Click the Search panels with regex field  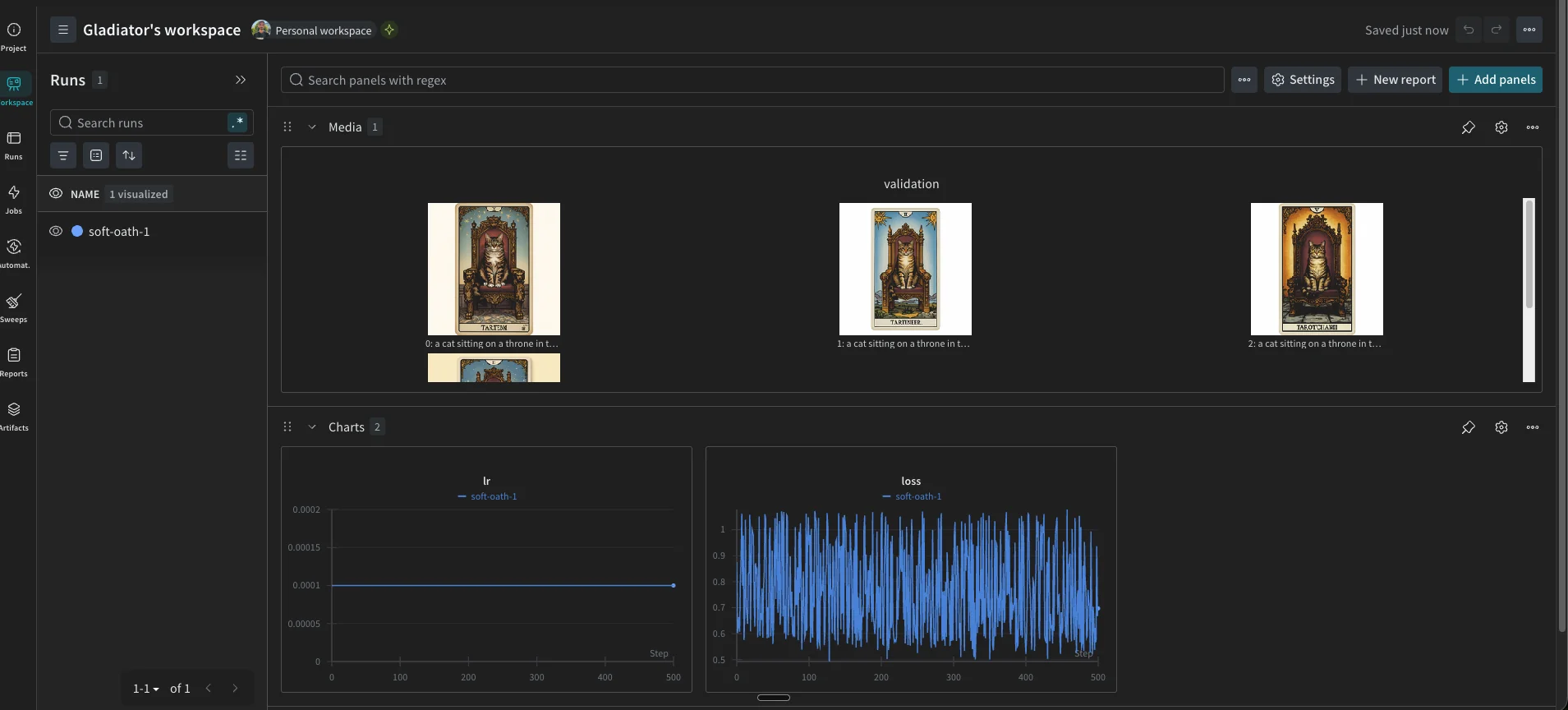point(752,80)
